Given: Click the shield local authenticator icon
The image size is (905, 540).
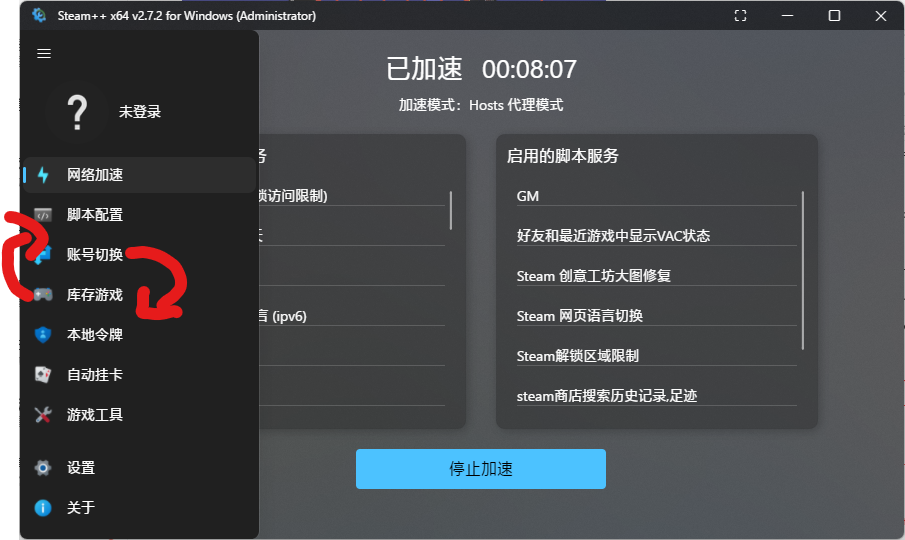Looking at the screenshot, I should (43, 335).
